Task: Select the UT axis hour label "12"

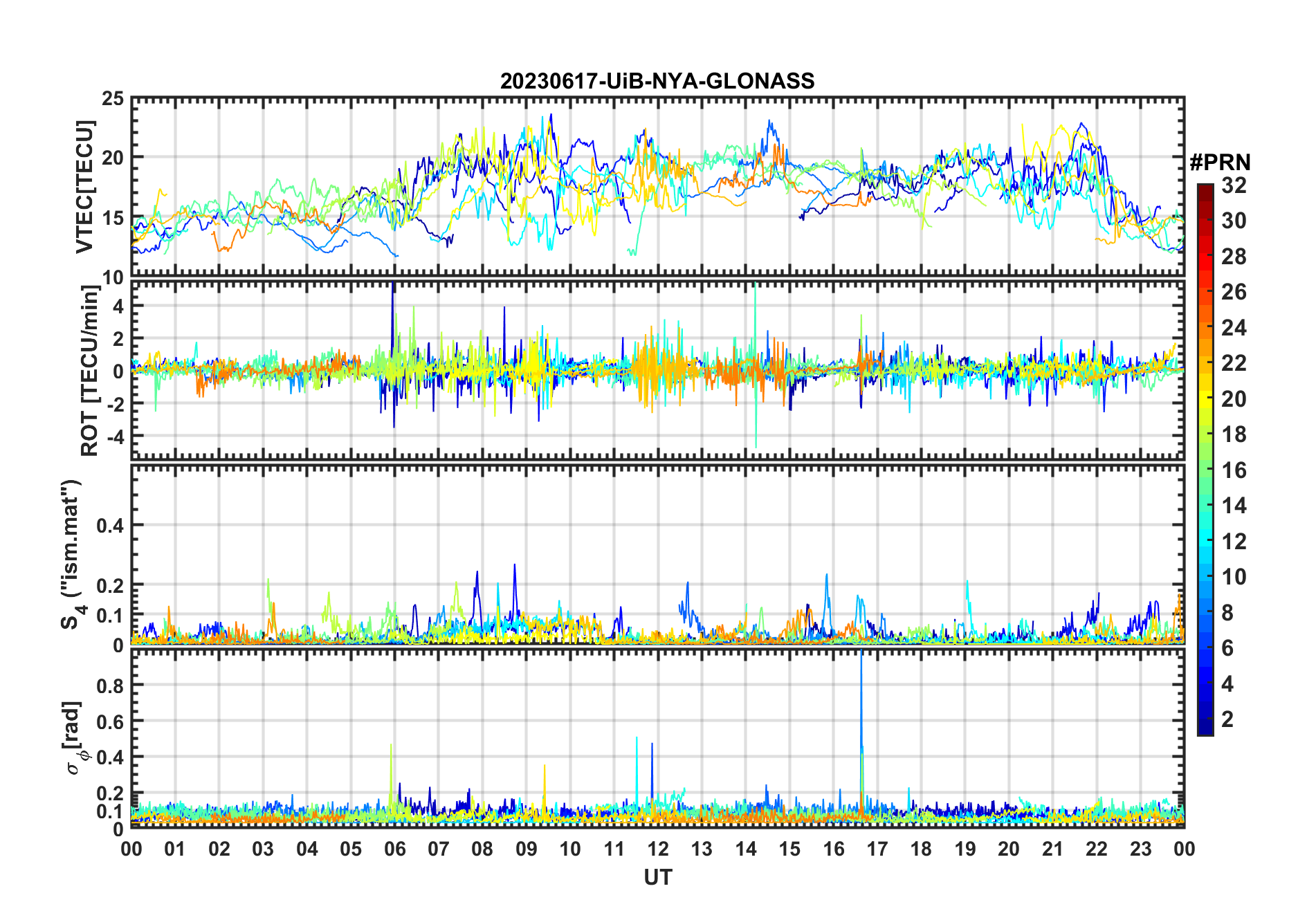Action: point(658,849)
